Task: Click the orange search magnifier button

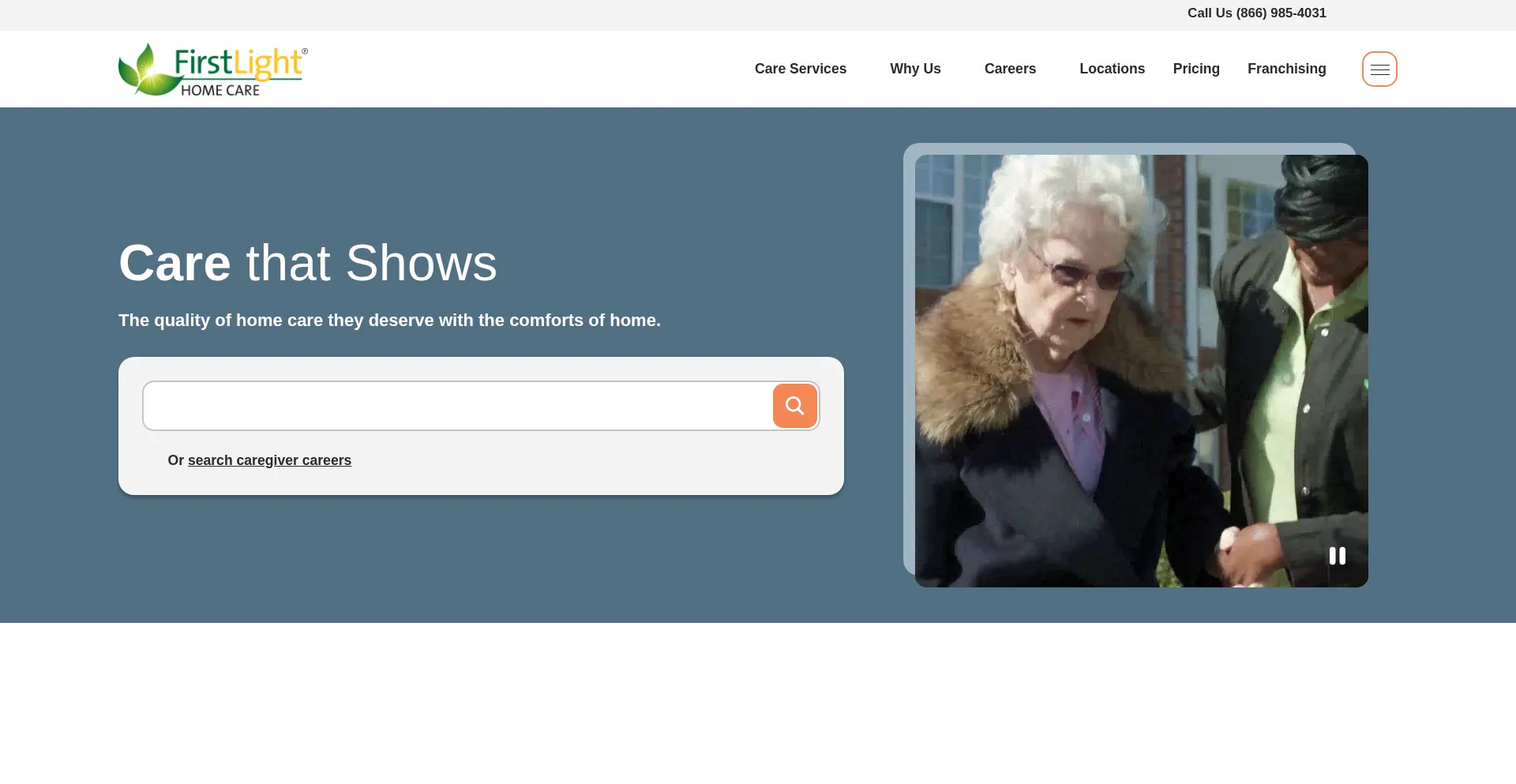Action: [x=795, y=406]
